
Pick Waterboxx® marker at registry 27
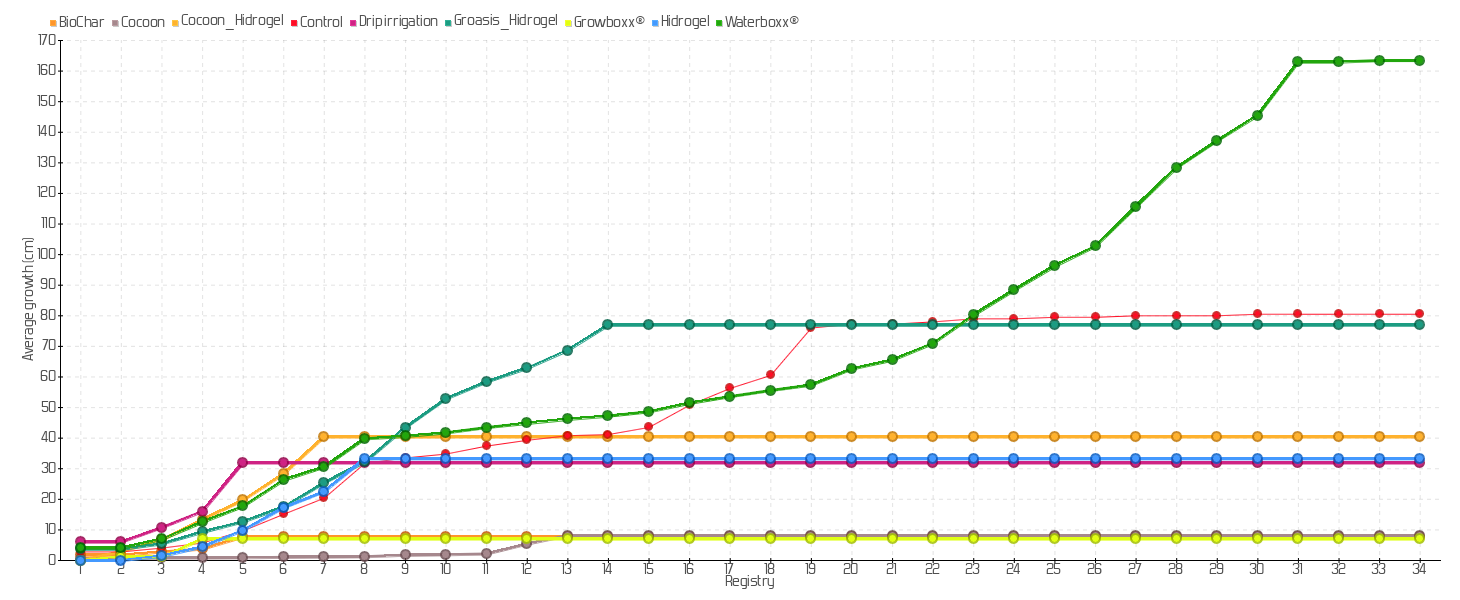[1135, 207]
